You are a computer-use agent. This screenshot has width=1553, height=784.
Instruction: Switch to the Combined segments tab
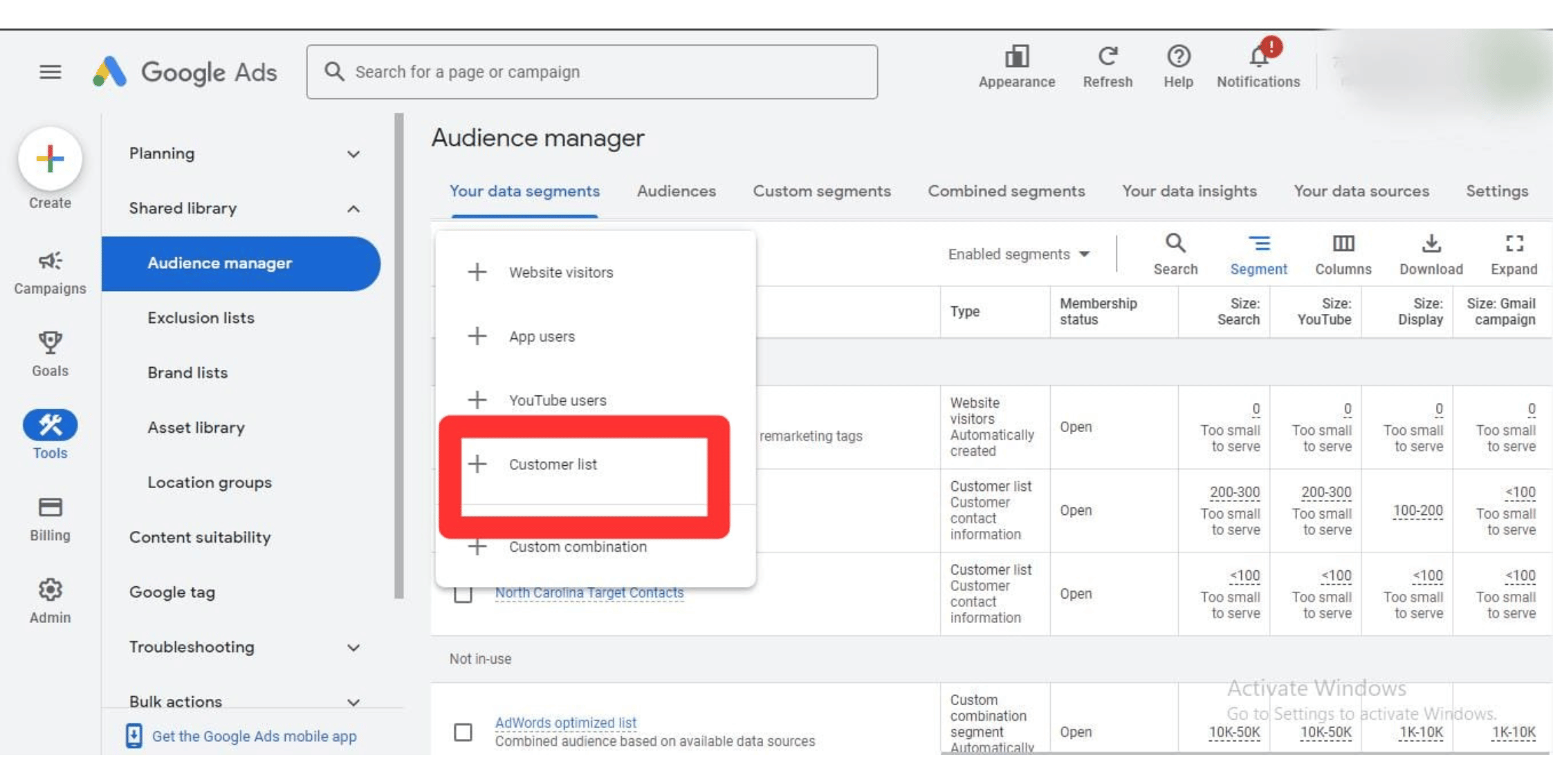pyautogui.click(x=1006, y=191)
